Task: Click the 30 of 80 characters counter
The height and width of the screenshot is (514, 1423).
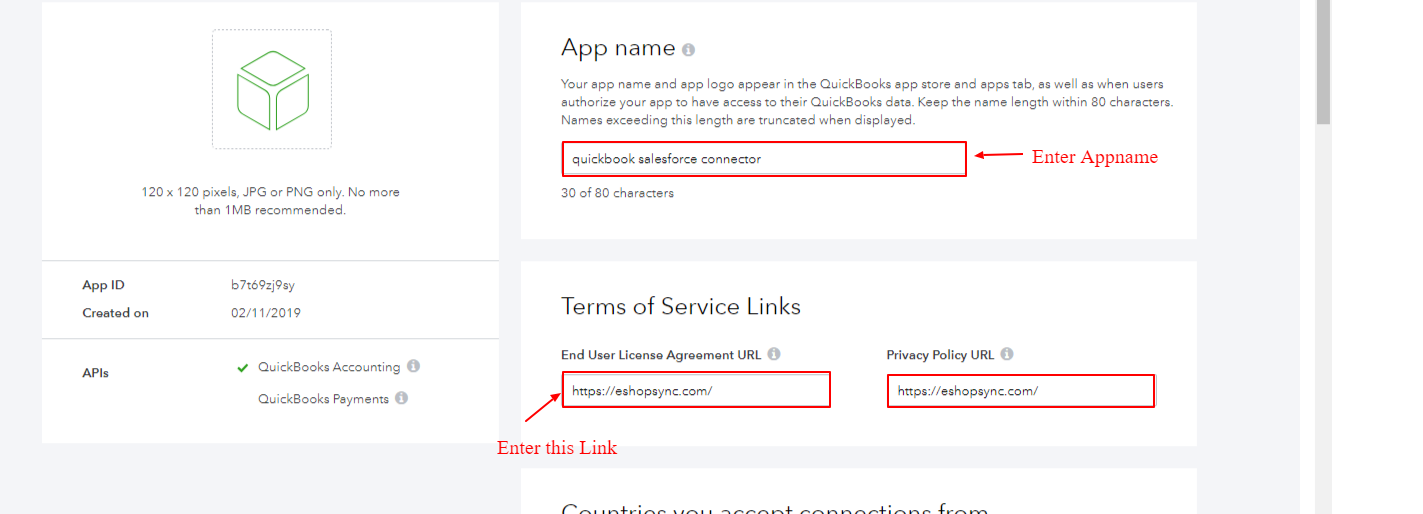Action: [617, 193]
